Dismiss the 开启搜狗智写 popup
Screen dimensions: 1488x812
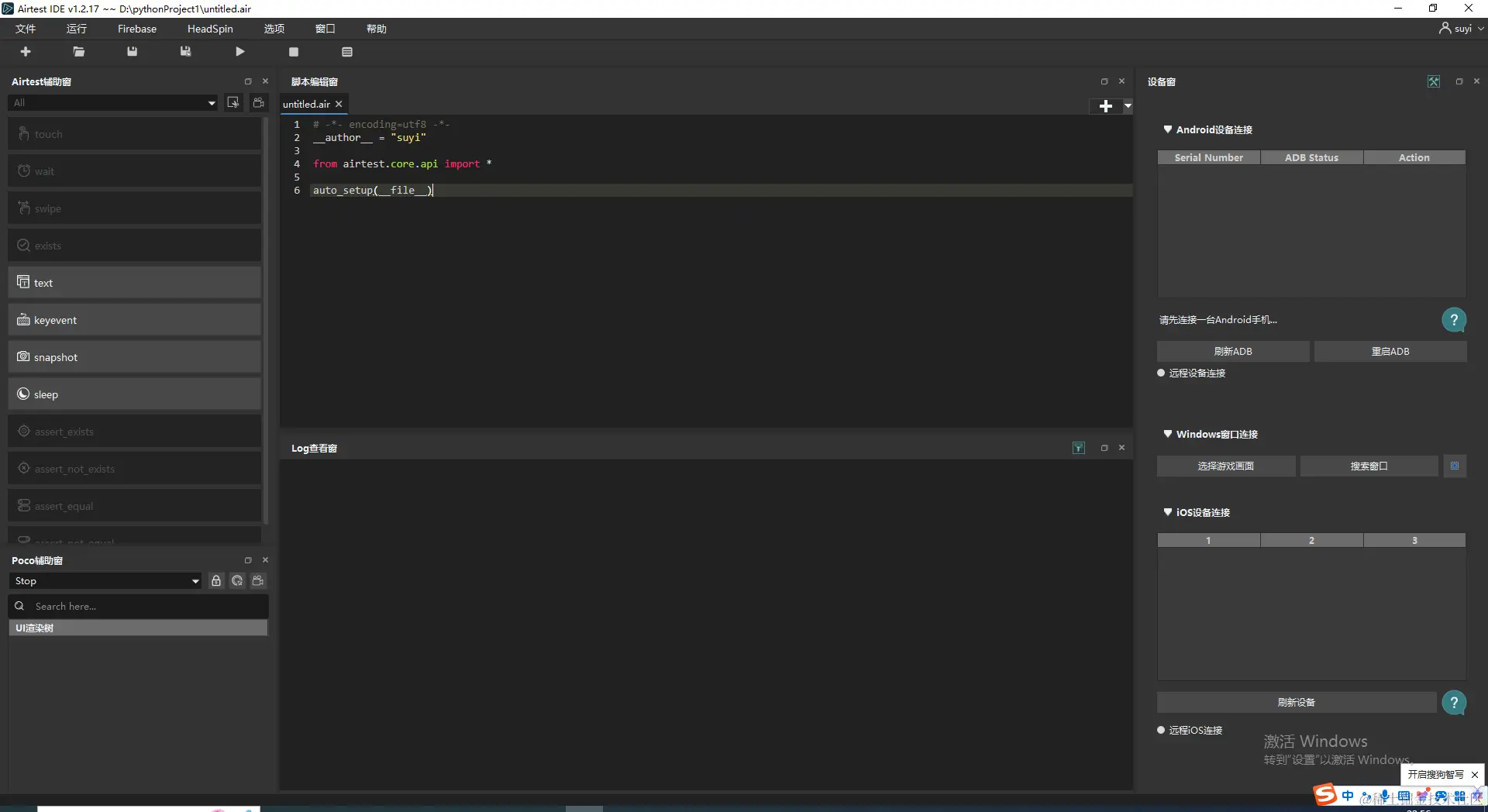pos(1475,774)
